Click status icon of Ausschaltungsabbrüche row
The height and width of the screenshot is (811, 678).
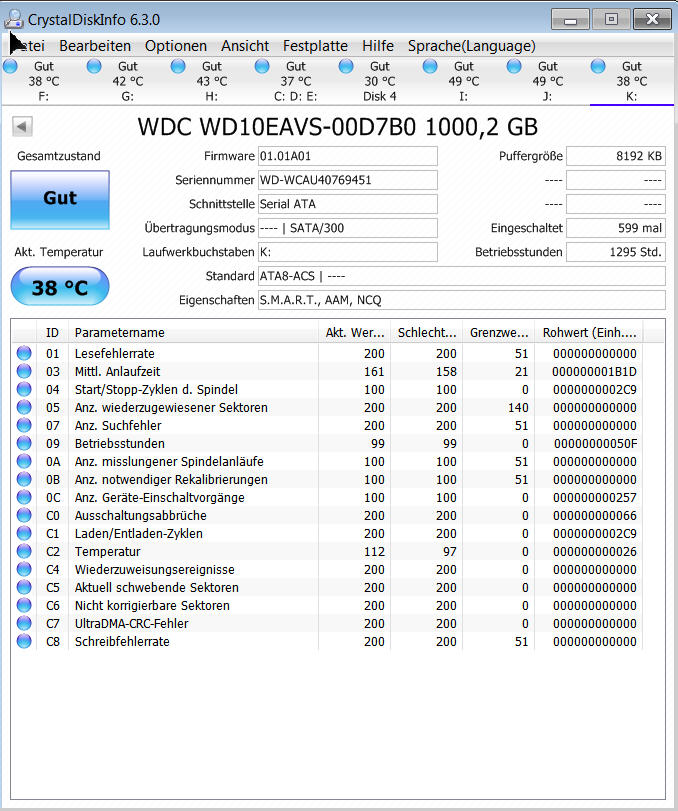(24, 515)
